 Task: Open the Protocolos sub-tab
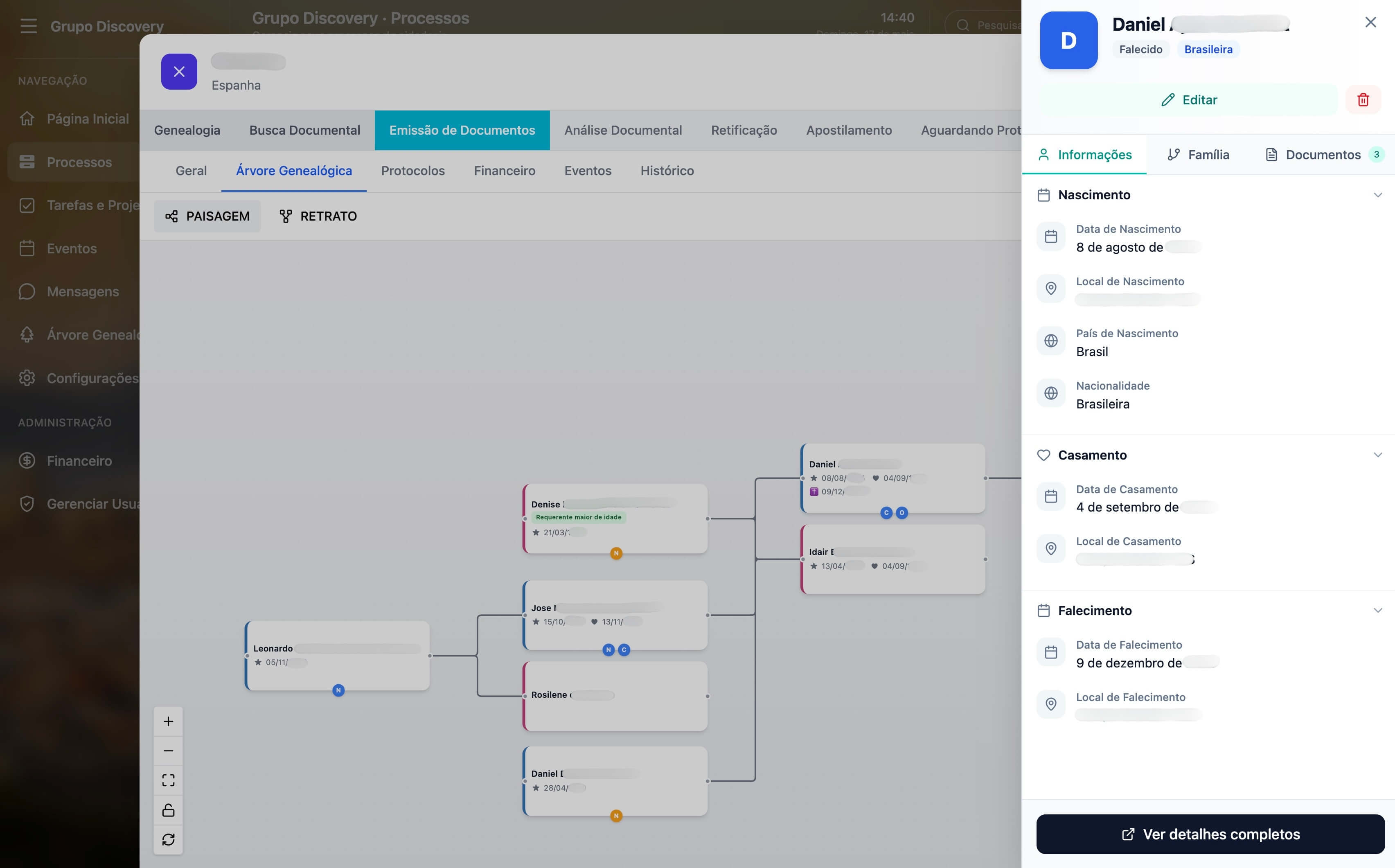point(413,171)
